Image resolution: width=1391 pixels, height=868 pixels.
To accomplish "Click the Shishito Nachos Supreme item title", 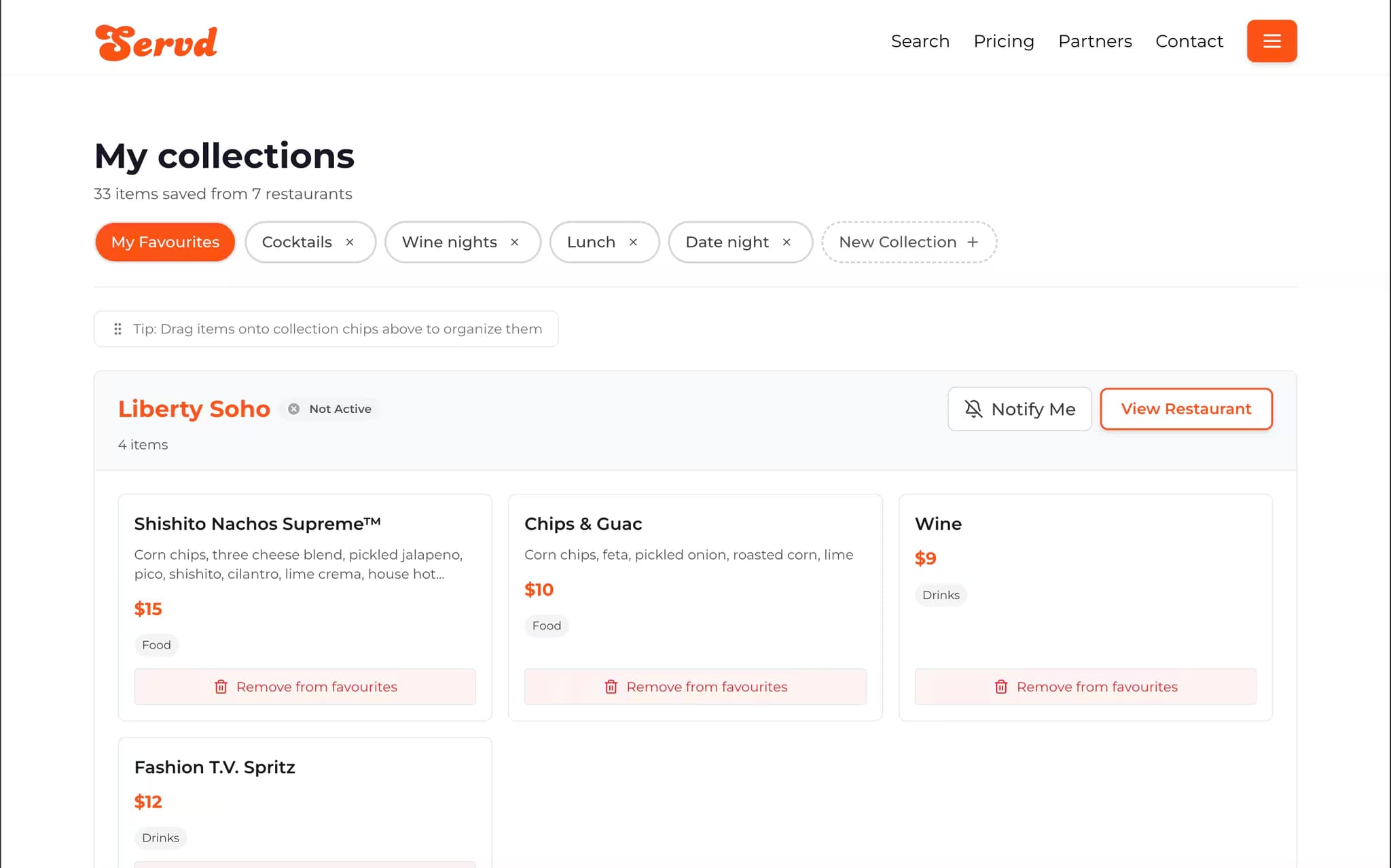I will point(257,524).
